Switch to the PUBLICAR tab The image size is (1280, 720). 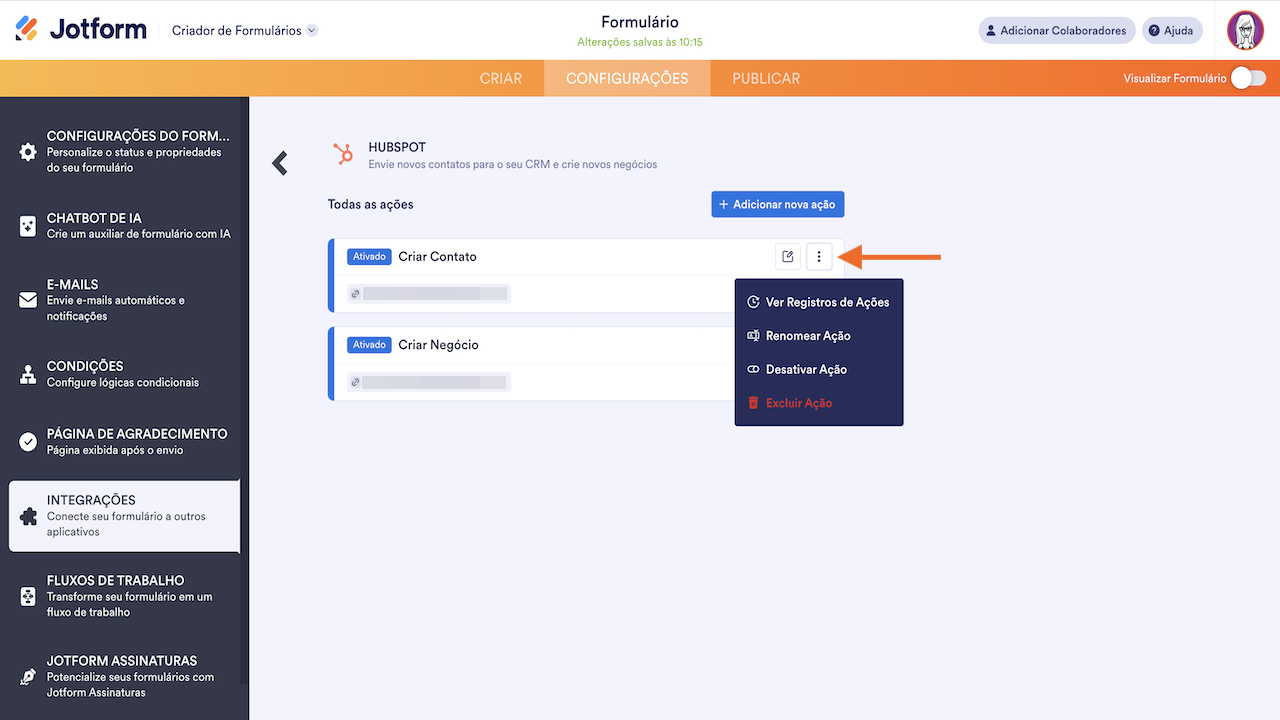(766, 78)
